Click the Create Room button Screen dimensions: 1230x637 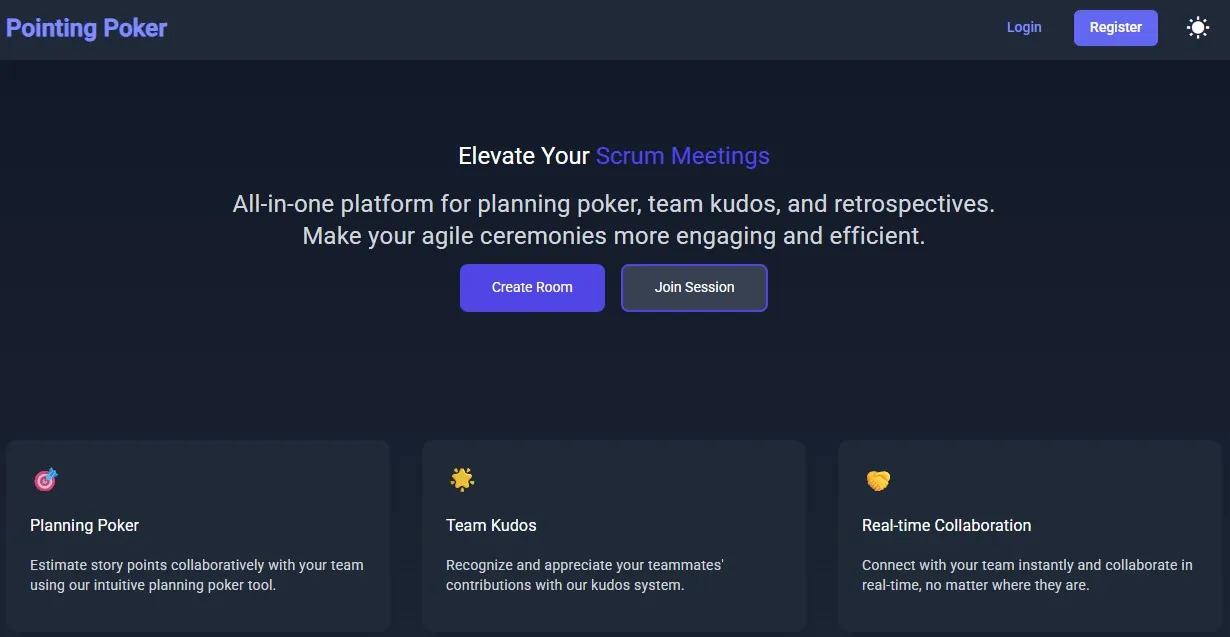point(532,288)
